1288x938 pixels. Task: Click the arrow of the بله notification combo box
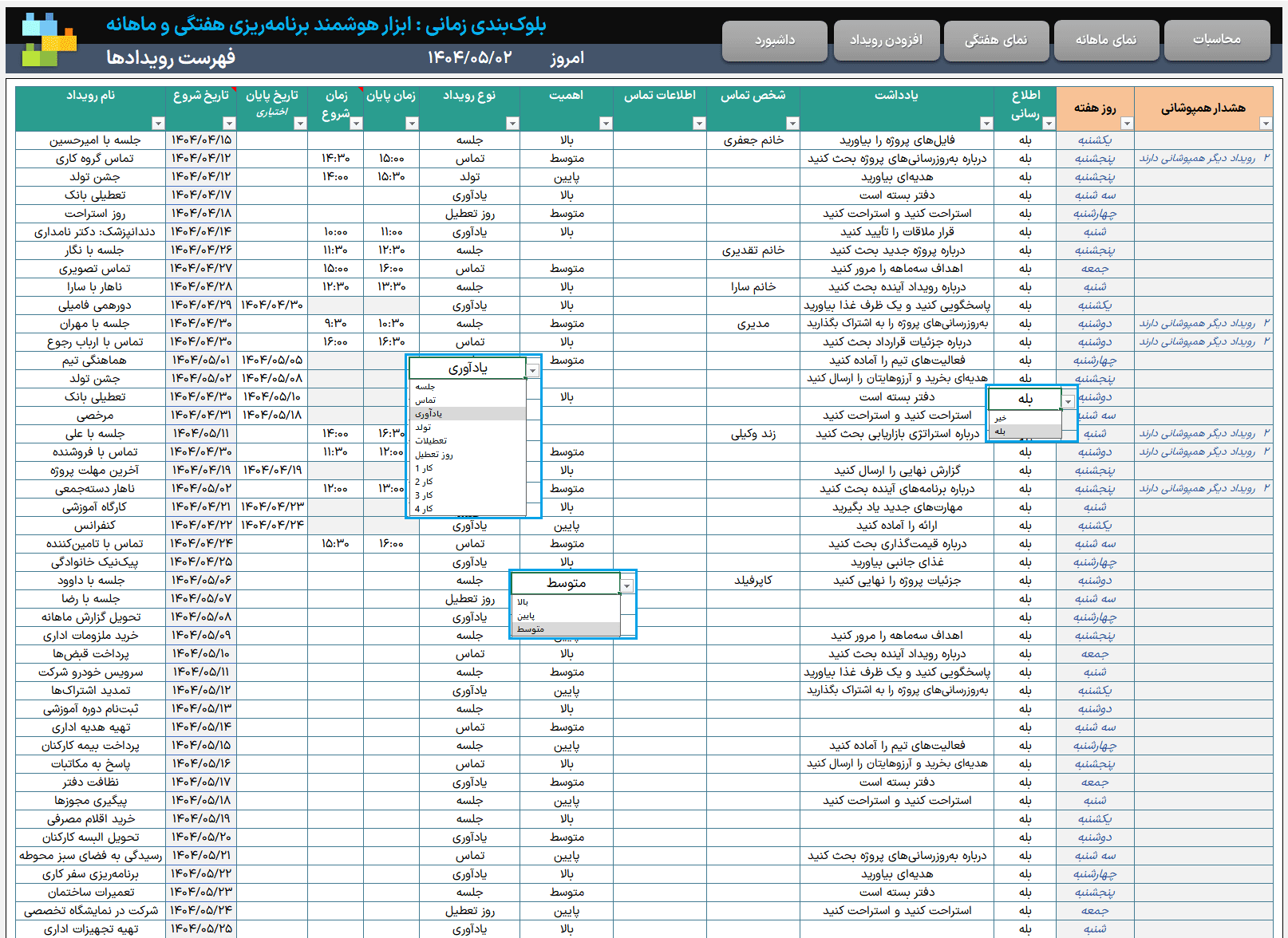click(x=1068, y=400)
